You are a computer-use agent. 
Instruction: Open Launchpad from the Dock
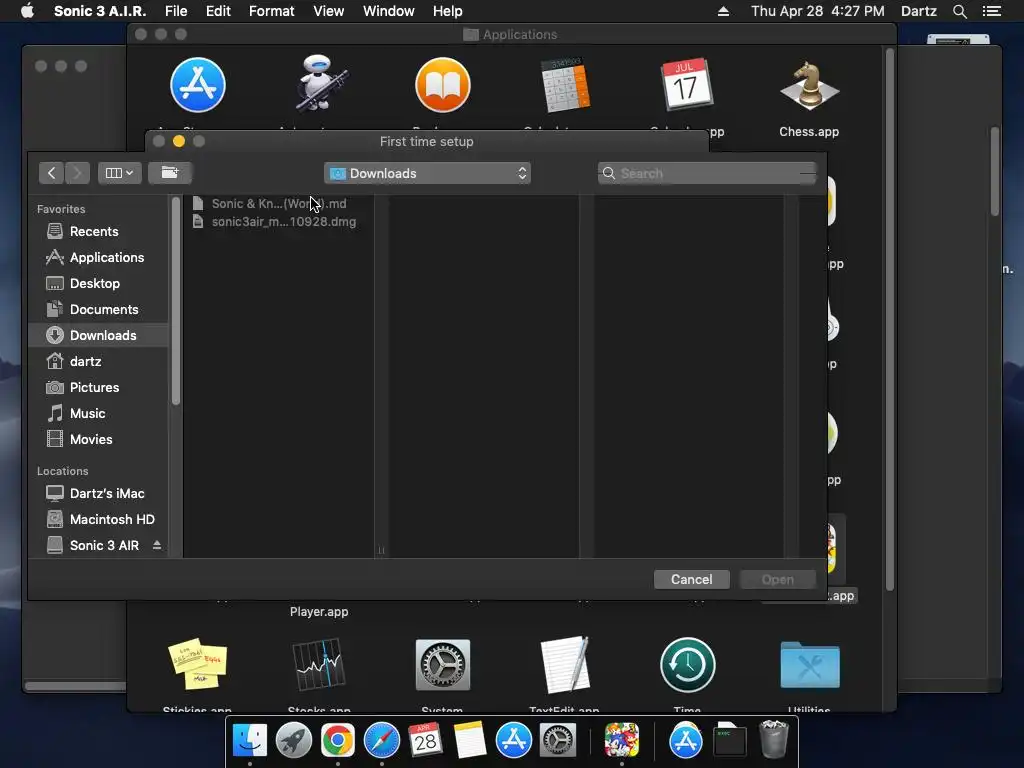294,741
